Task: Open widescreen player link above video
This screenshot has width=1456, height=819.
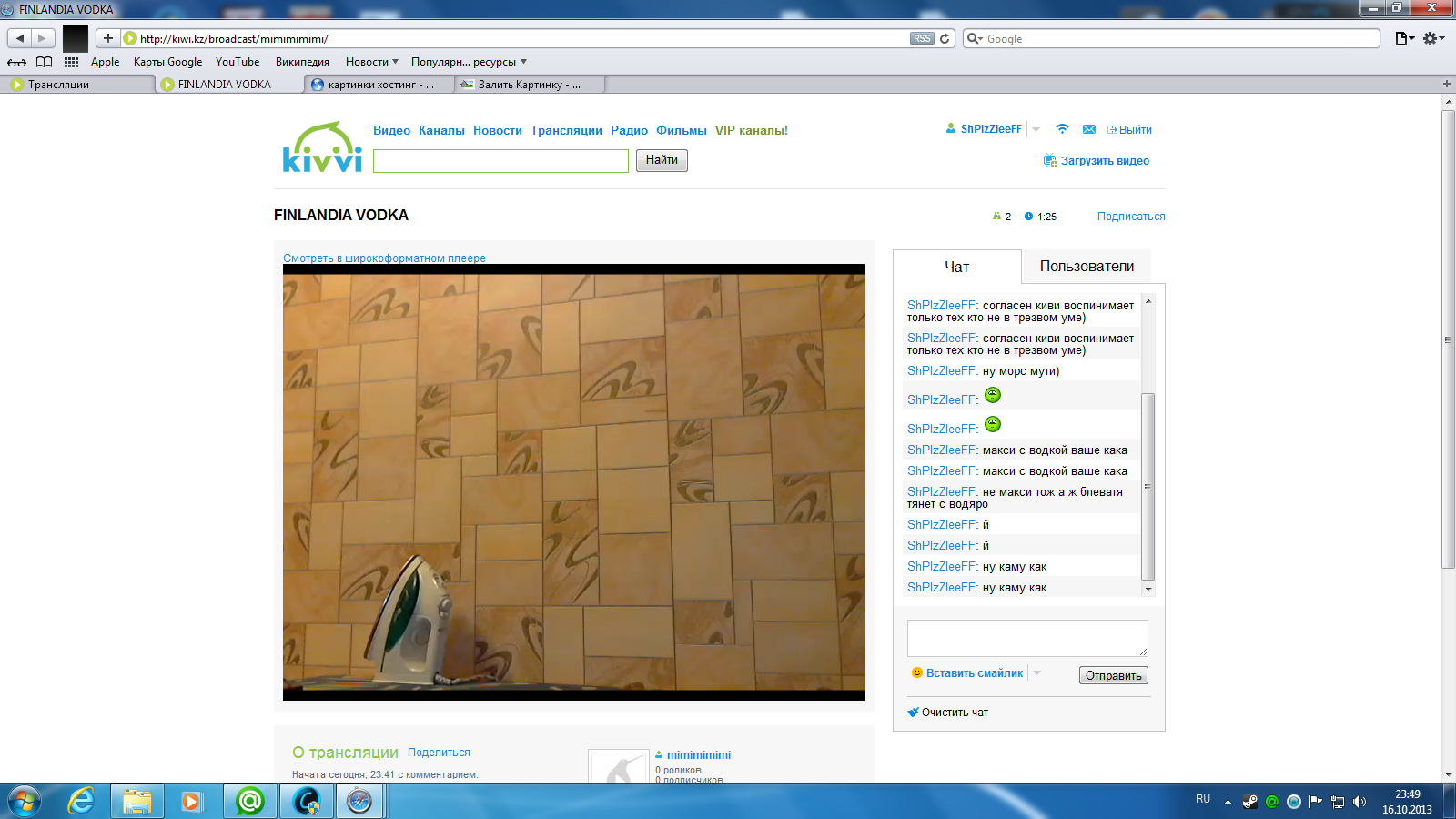Action: (384, 258)
